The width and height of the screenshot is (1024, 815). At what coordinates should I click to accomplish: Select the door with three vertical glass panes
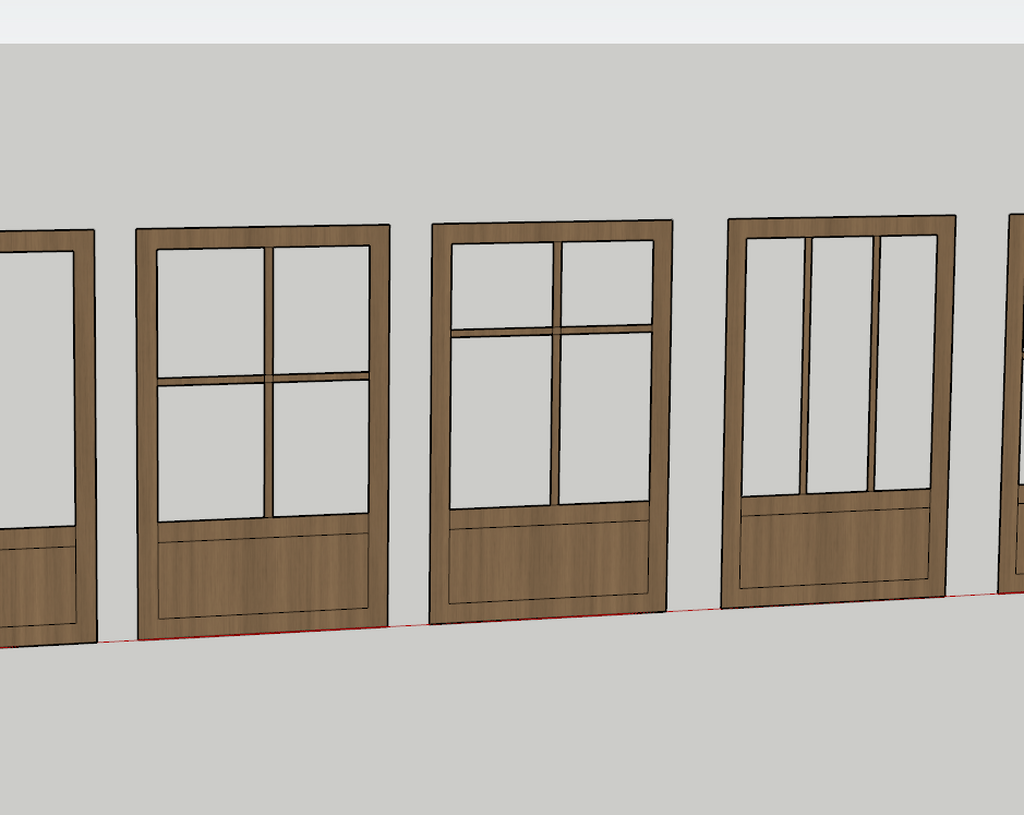[x=839, y=411]
